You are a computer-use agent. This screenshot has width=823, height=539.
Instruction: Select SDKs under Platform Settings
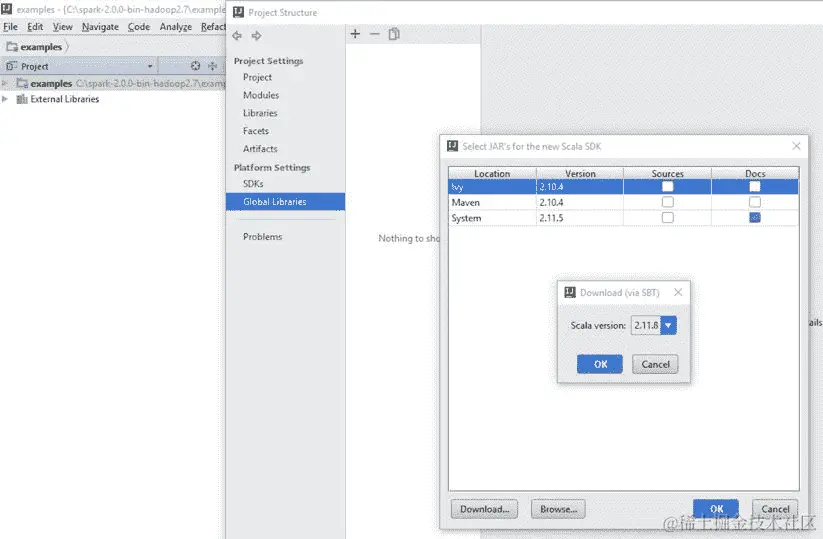(253, 184)
